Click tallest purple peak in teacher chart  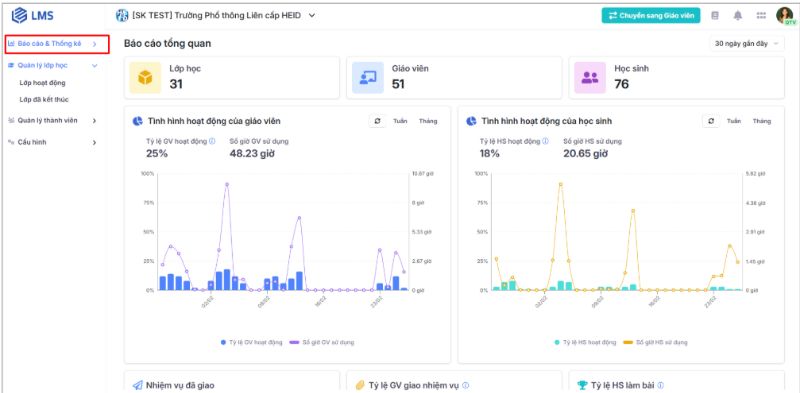tap(227, 184)
